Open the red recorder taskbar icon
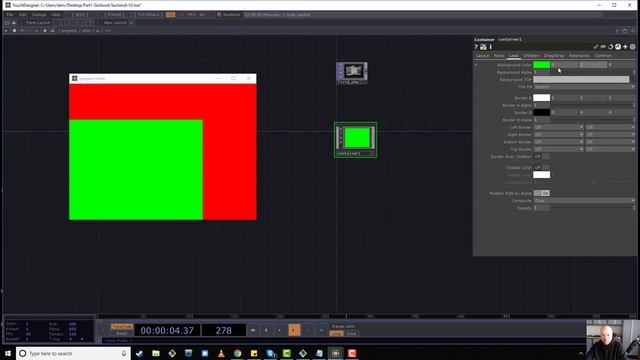This screenshot has height=360, width=640. tap(352, 353)
